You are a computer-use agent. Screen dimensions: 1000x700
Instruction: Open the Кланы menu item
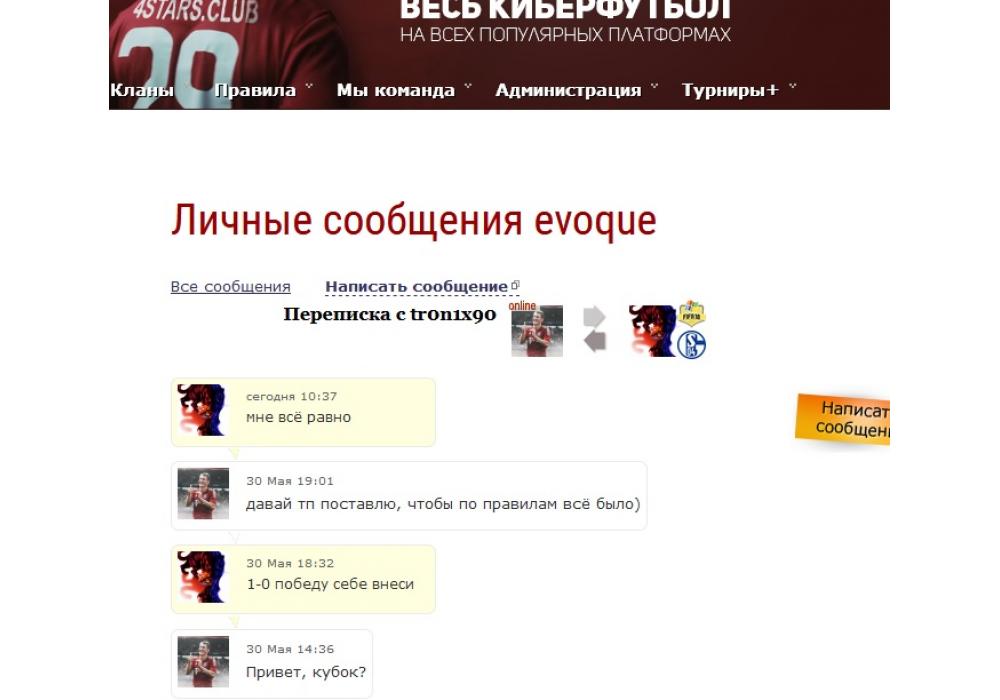pyautogui.click(x=142, y=91)
